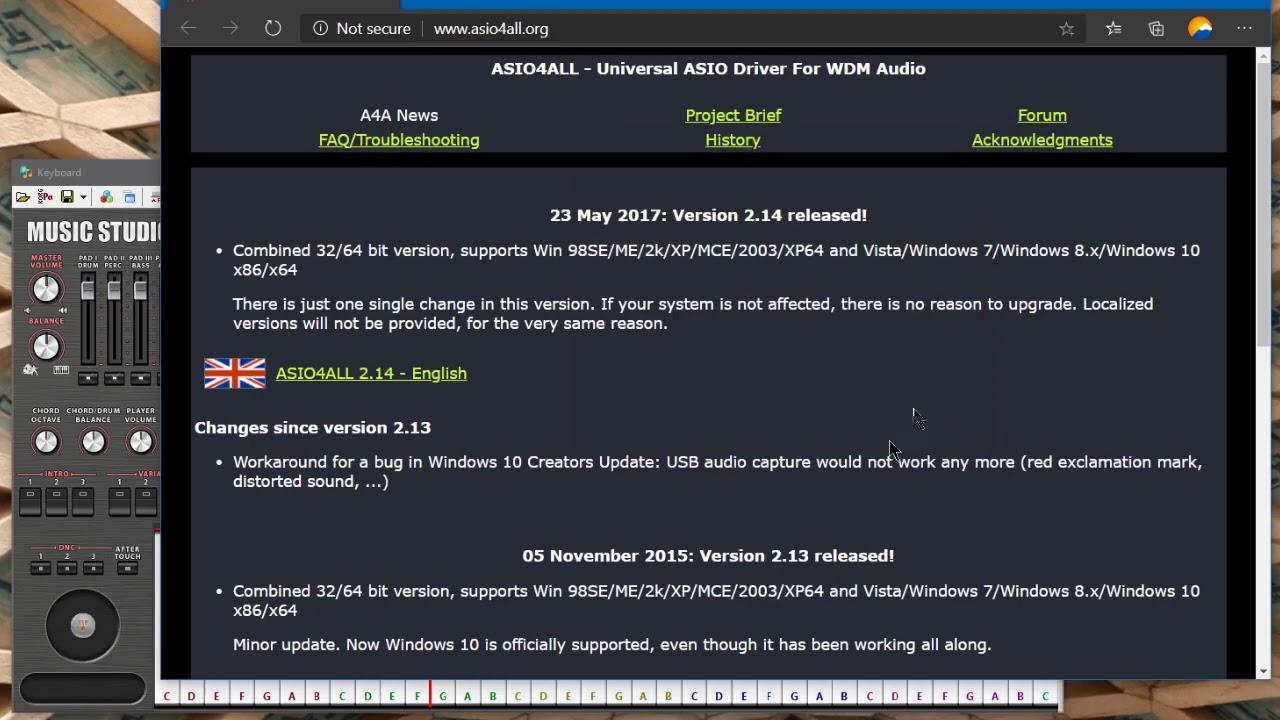Open the A4A News section
The width and height of the screenshot is (1280, 720).
(x=399, y=115)
